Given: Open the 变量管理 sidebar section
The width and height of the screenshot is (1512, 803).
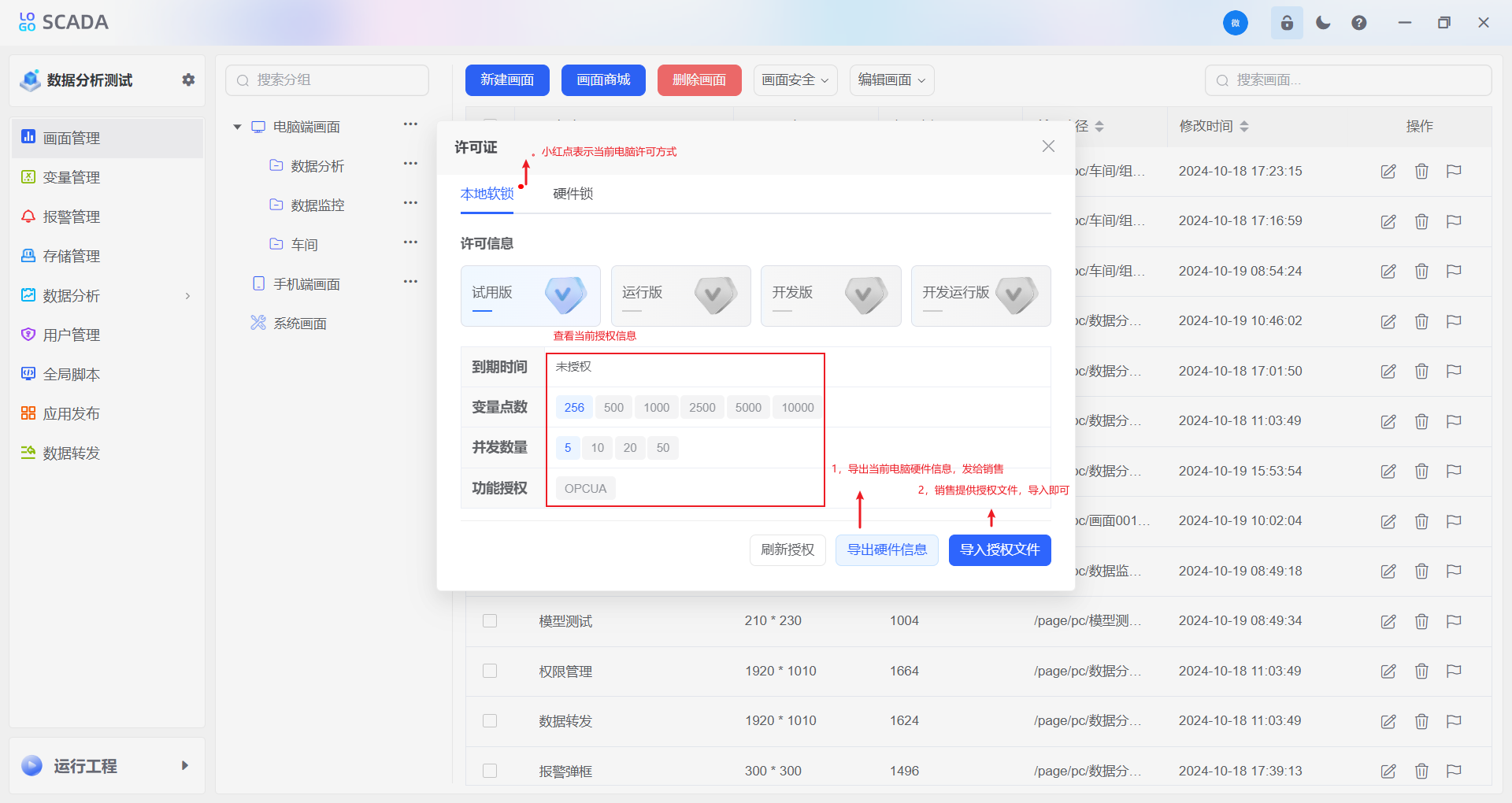Looking at the screenshot, I should (71, 177).
